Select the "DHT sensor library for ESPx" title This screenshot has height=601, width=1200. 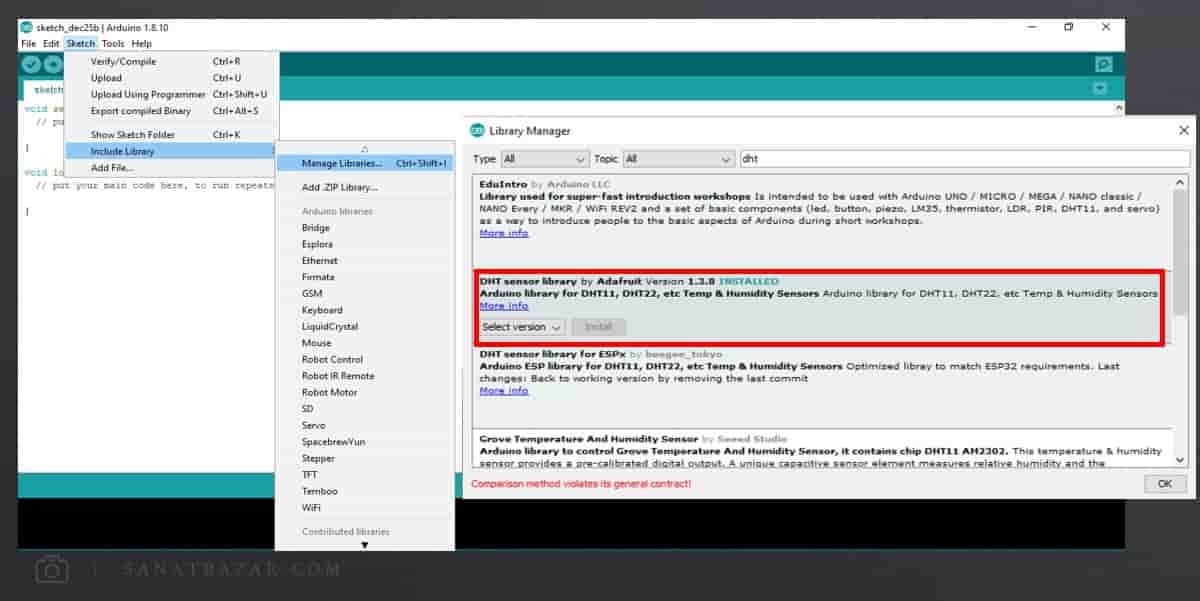click(x=553, y=355)
